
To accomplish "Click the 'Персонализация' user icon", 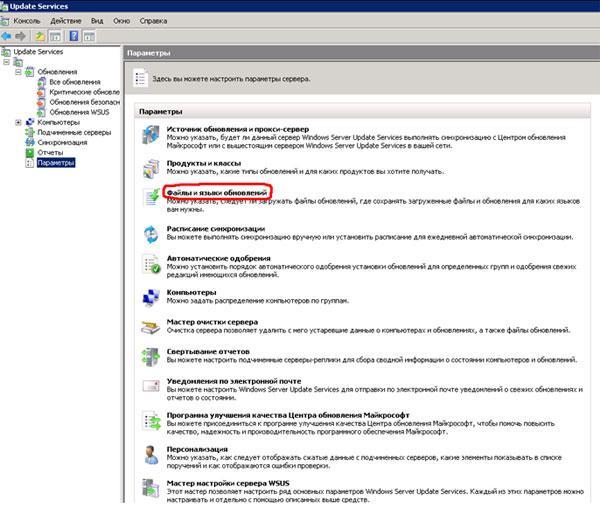I will click(x=150, y=453).
